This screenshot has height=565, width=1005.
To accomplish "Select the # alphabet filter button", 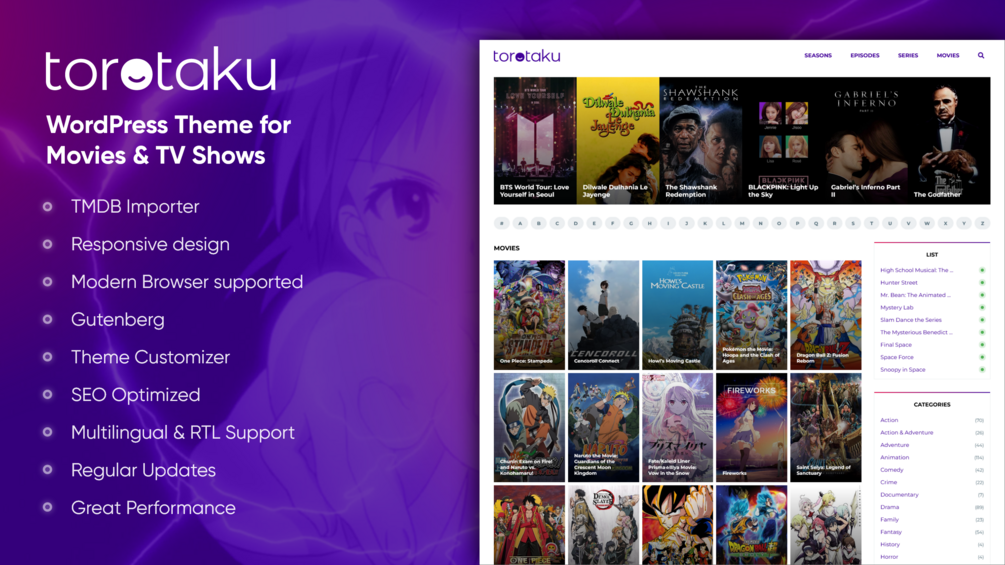I will tap(502, 224).
